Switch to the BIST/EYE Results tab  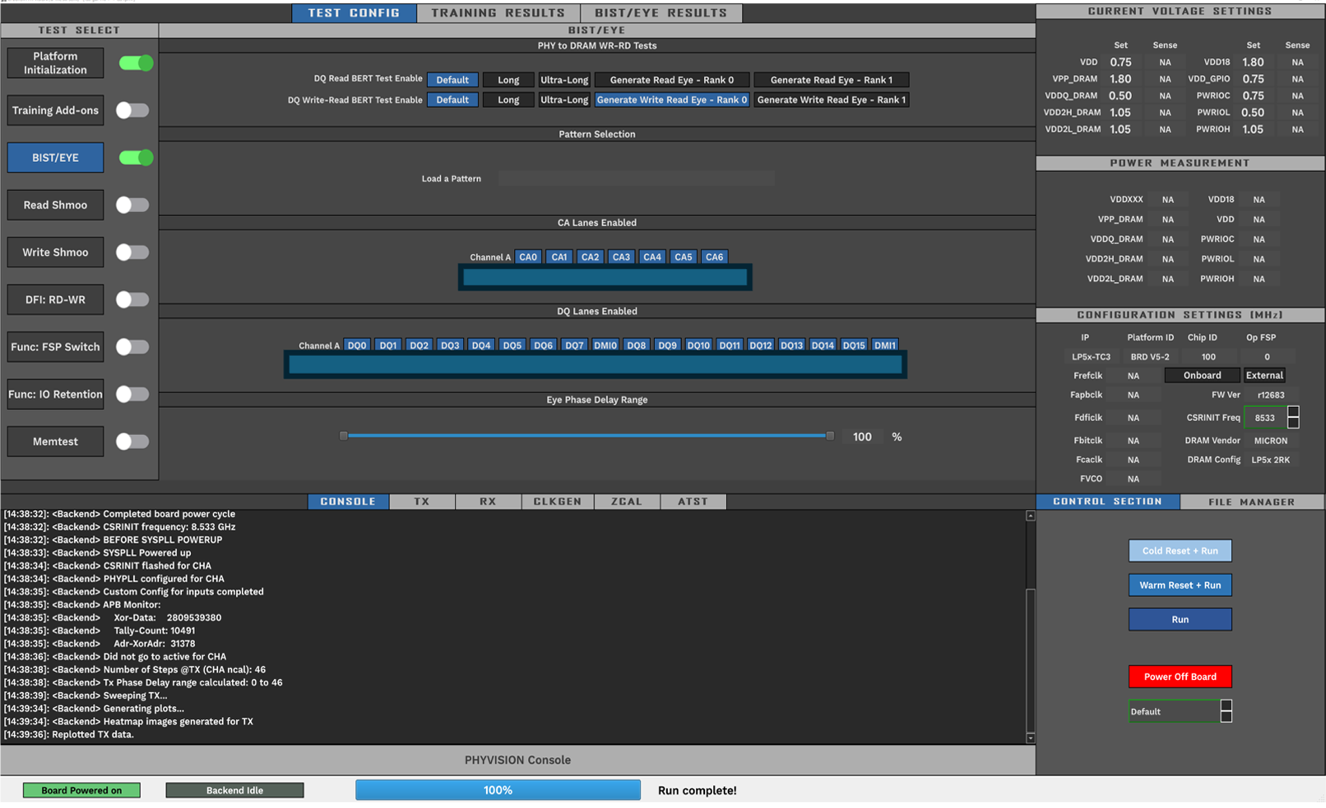point(661,13)
